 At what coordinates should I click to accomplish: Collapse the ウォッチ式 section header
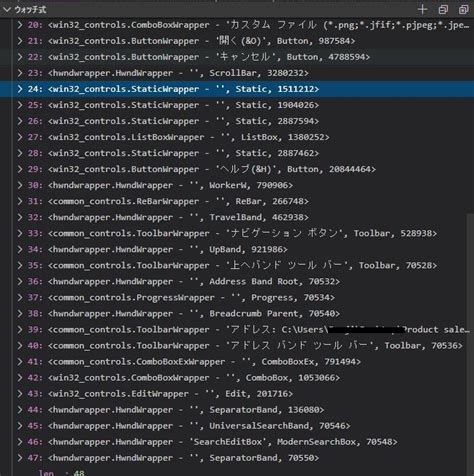coord(7,10)
